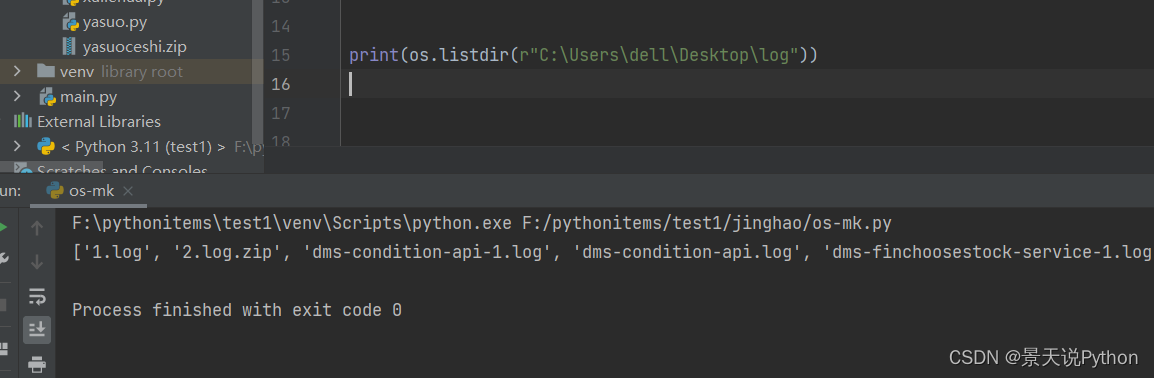Click the Python icon on os-mk tab
Viewport: 1154px width, 378px height.
point(54,191)
